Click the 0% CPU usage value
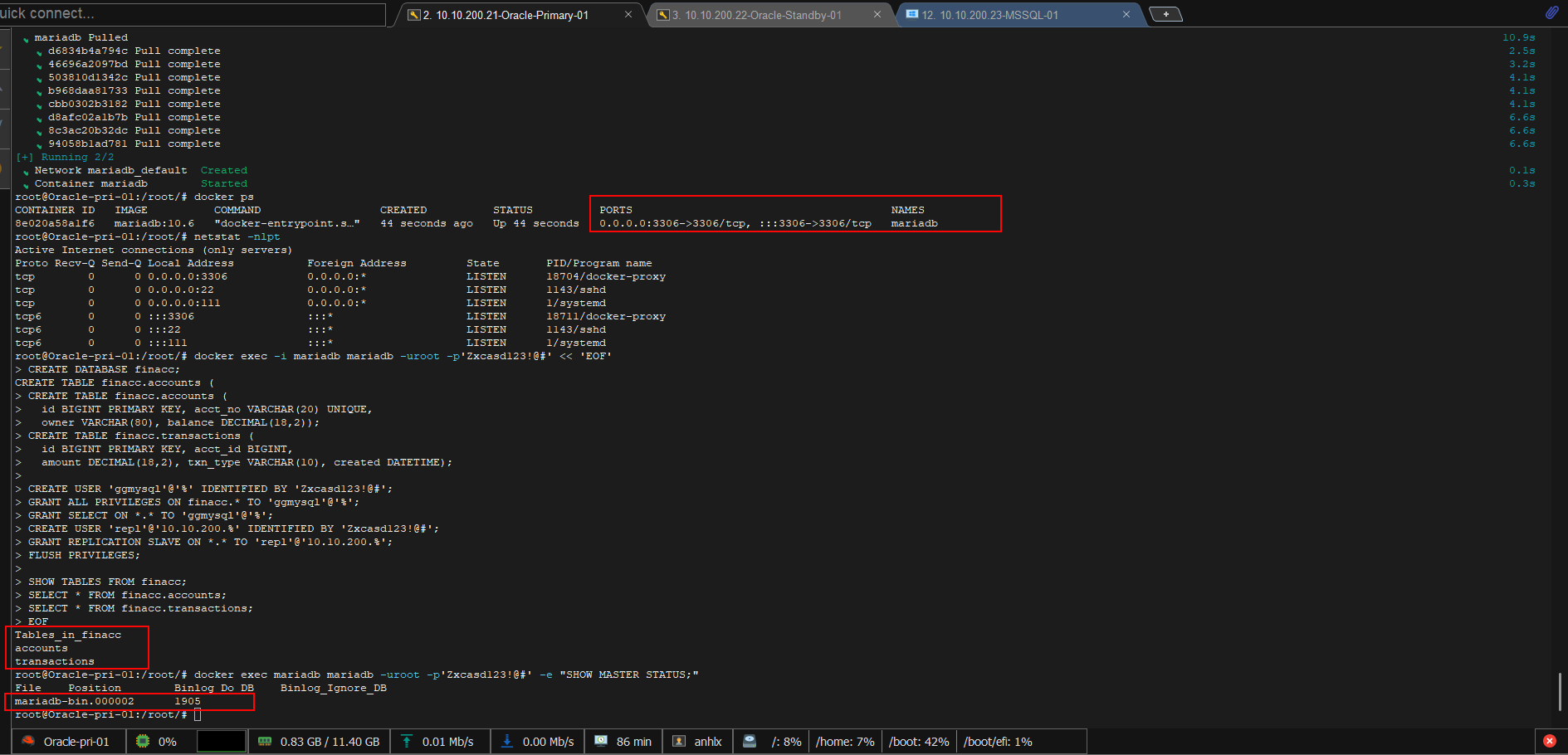This screenshot has width=1568, height=755. tap(168, 742)
